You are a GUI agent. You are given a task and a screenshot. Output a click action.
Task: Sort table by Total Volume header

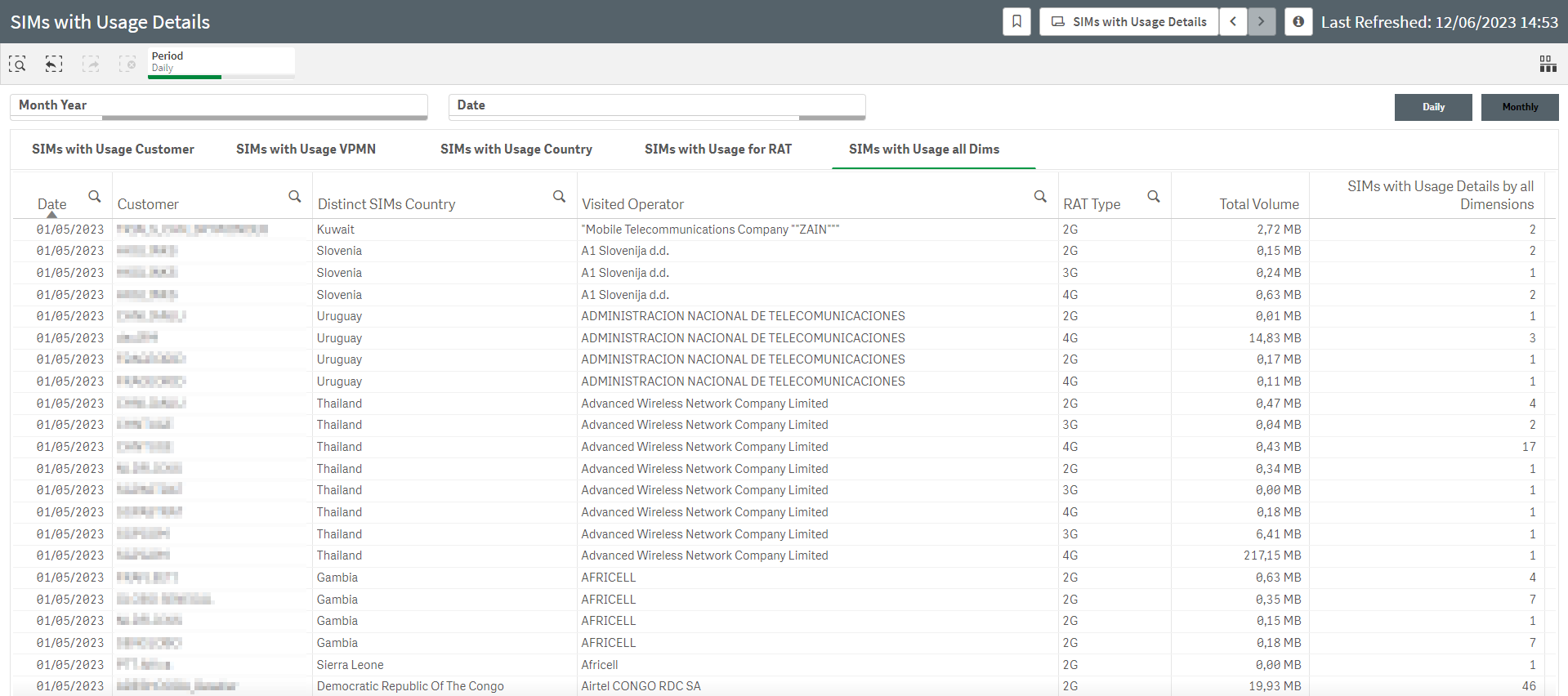click(x=1258, y=204)
